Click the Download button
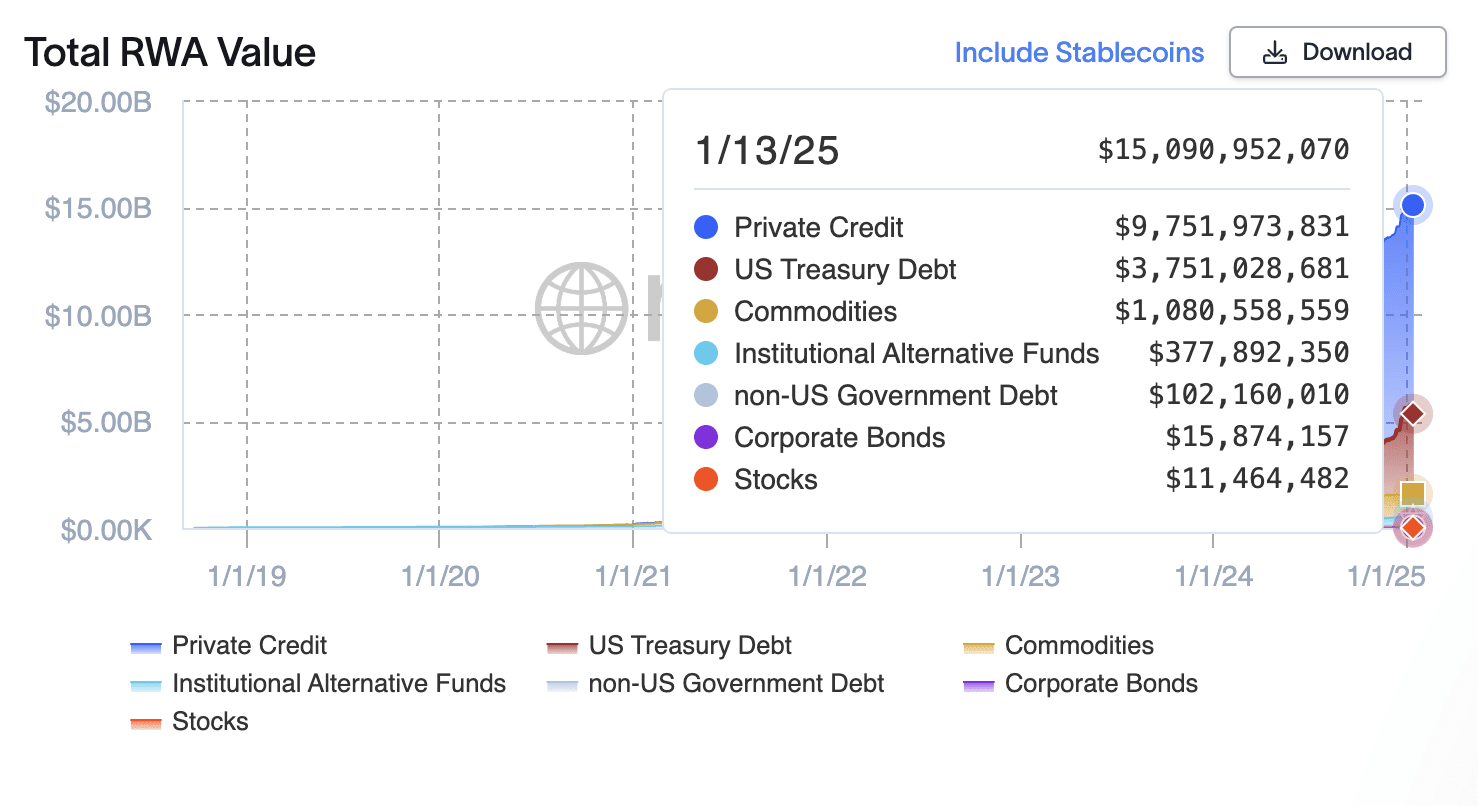Viewport: 1478px width, 806px height. (1337, 52)
